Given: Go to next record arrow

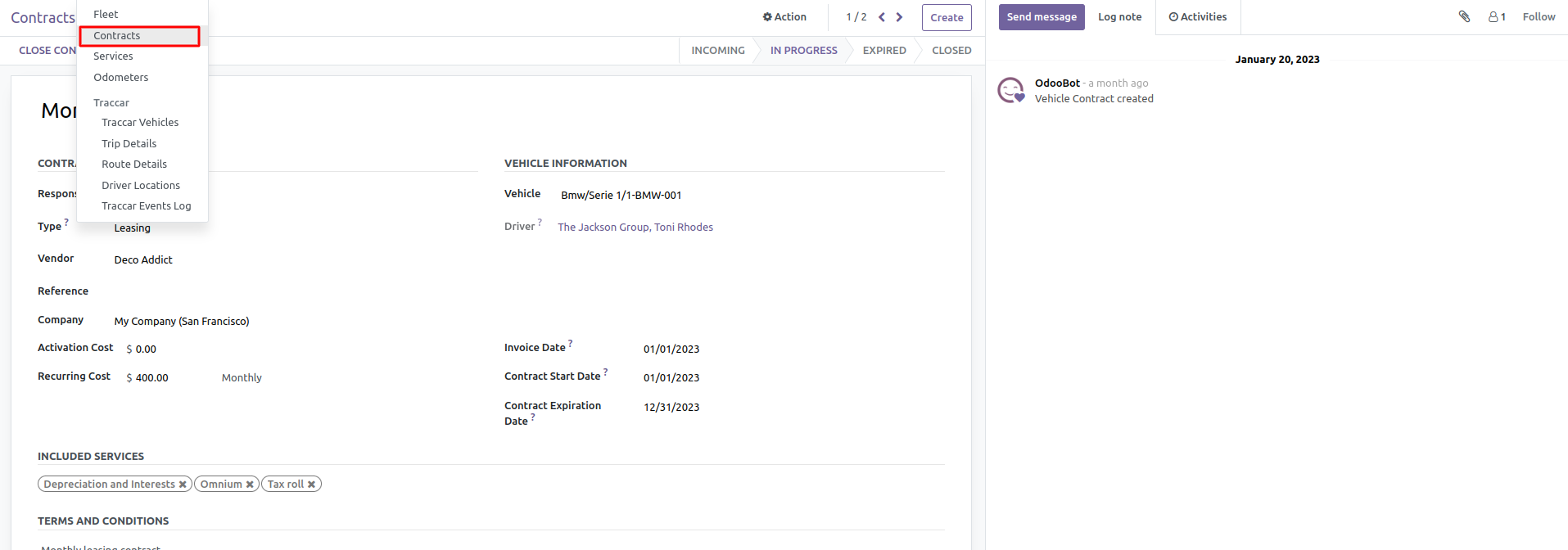Looking at the screenshot, I should (899, 17).
